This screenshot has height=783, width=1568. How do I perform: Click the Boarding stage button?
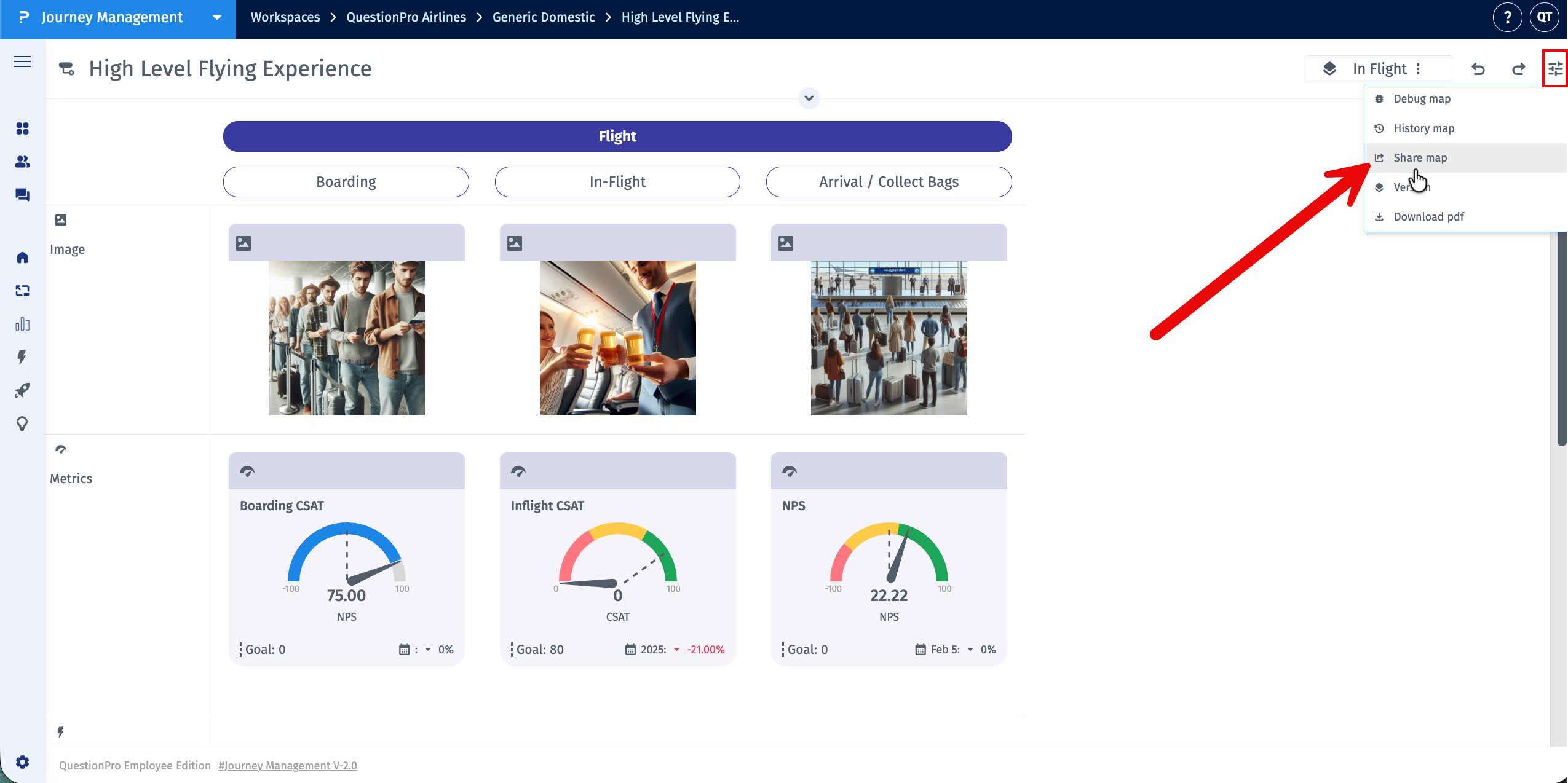pos(346,181)
